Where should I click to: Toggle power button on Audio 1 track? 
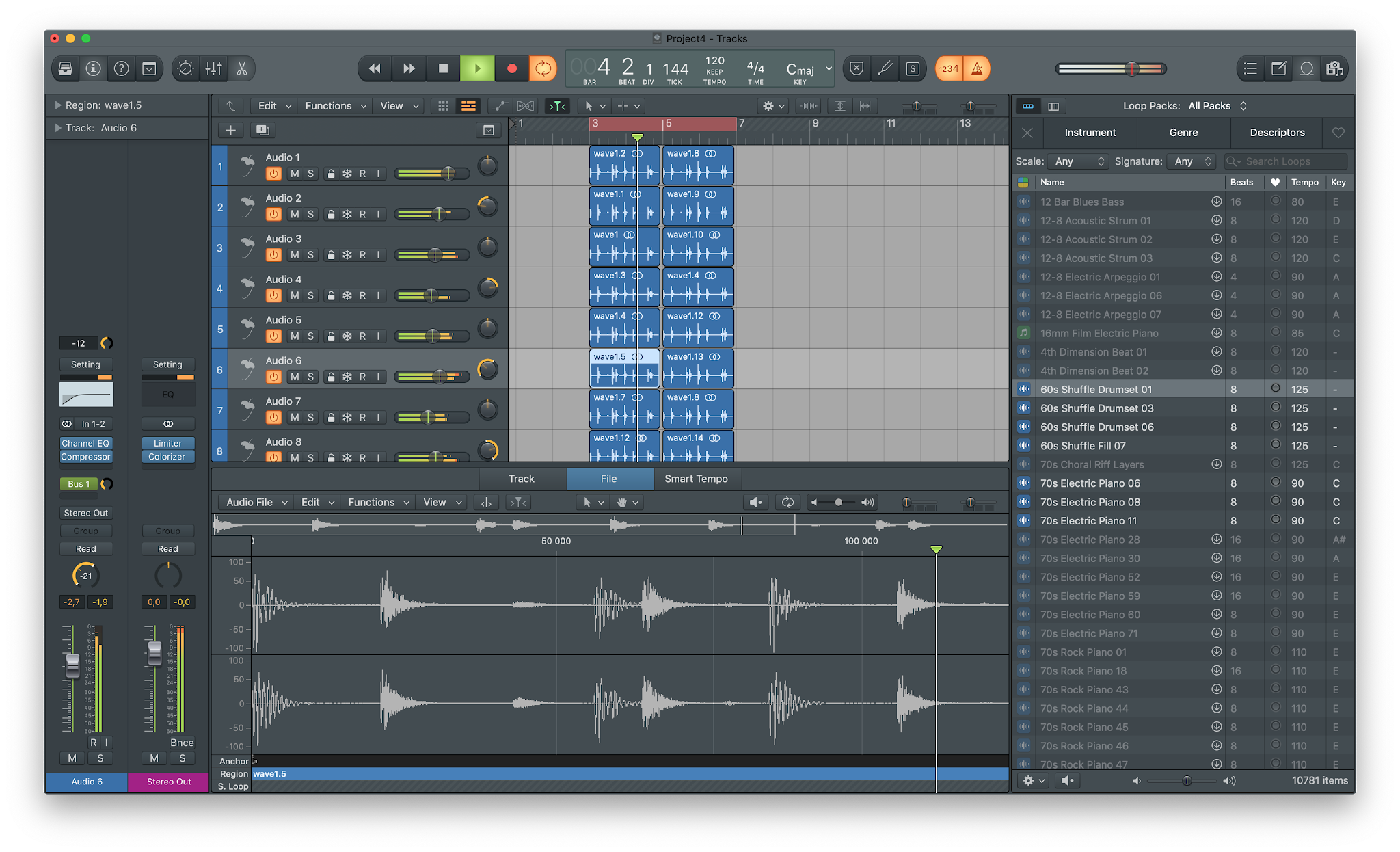pos(273,174)
